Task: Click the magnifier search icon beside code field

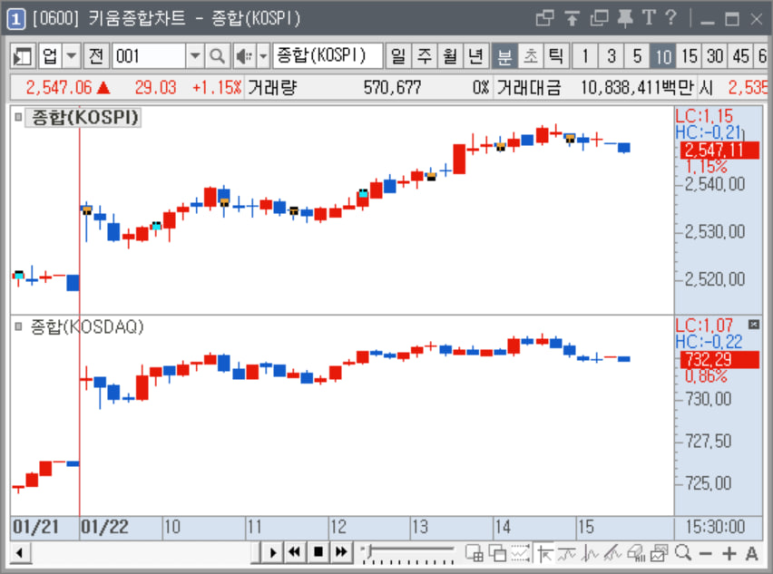Action: 217,56
